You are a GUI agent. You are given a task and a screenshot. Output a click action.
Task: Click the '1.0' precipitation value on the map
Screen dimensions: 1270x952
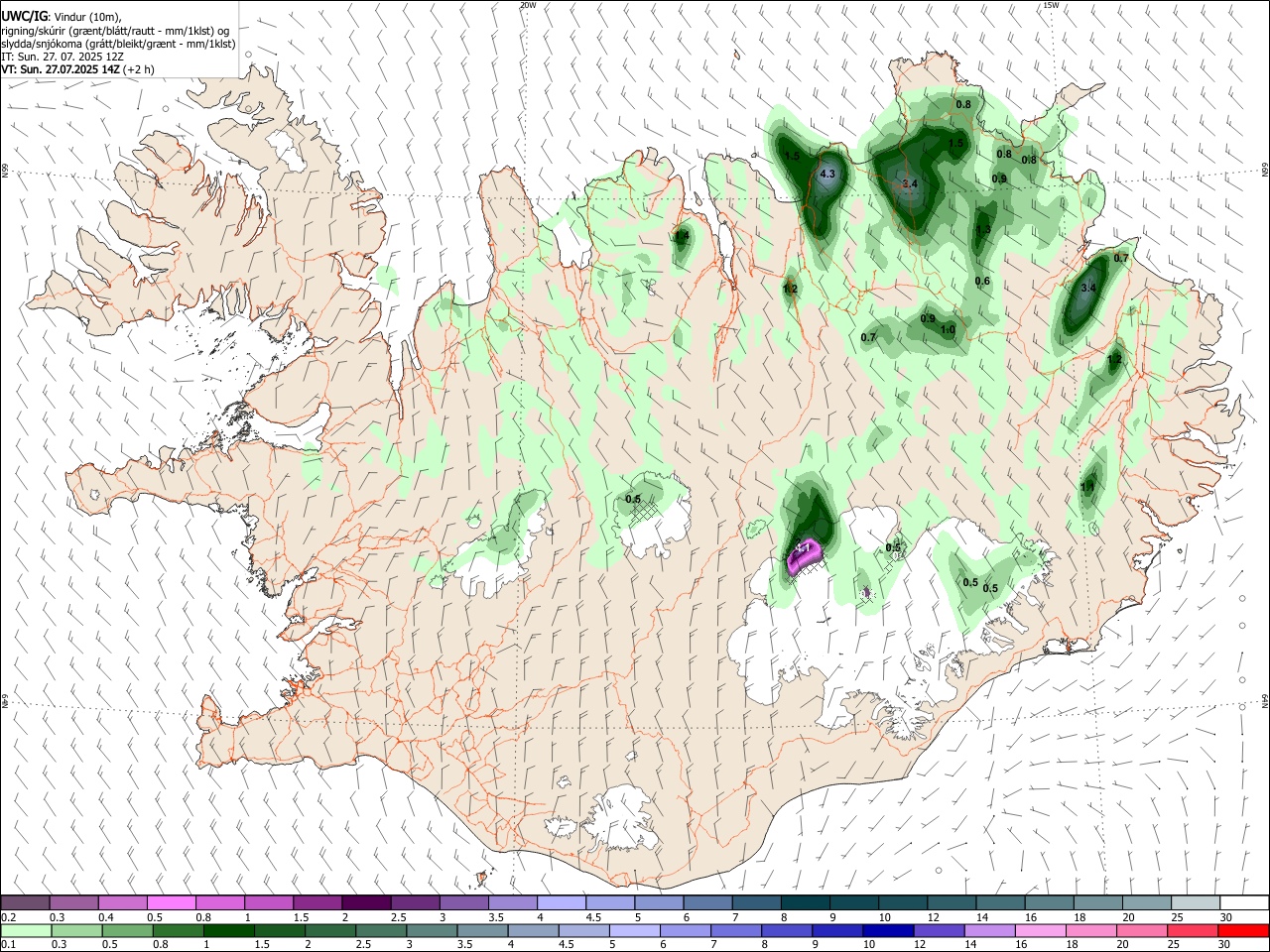pos(948,330)
